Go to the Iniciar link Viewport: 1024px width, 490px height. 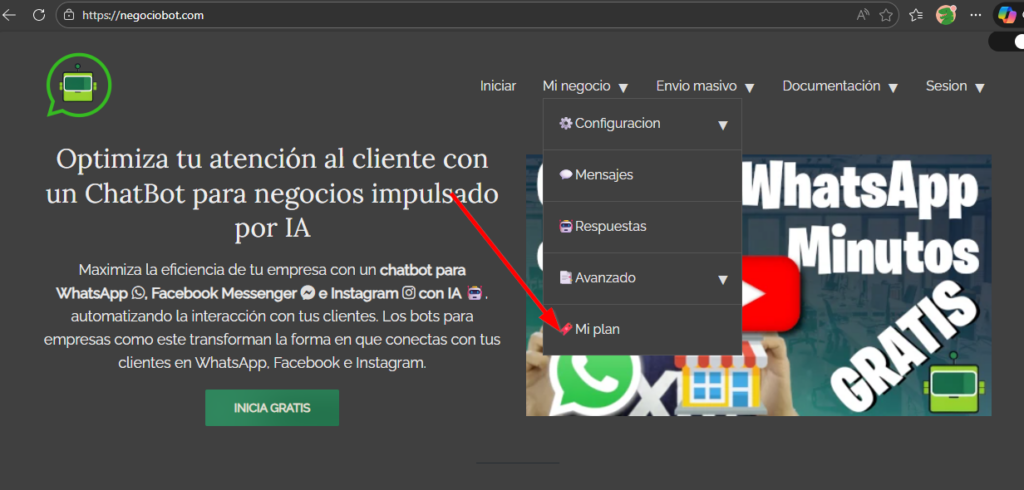(498, 86)
